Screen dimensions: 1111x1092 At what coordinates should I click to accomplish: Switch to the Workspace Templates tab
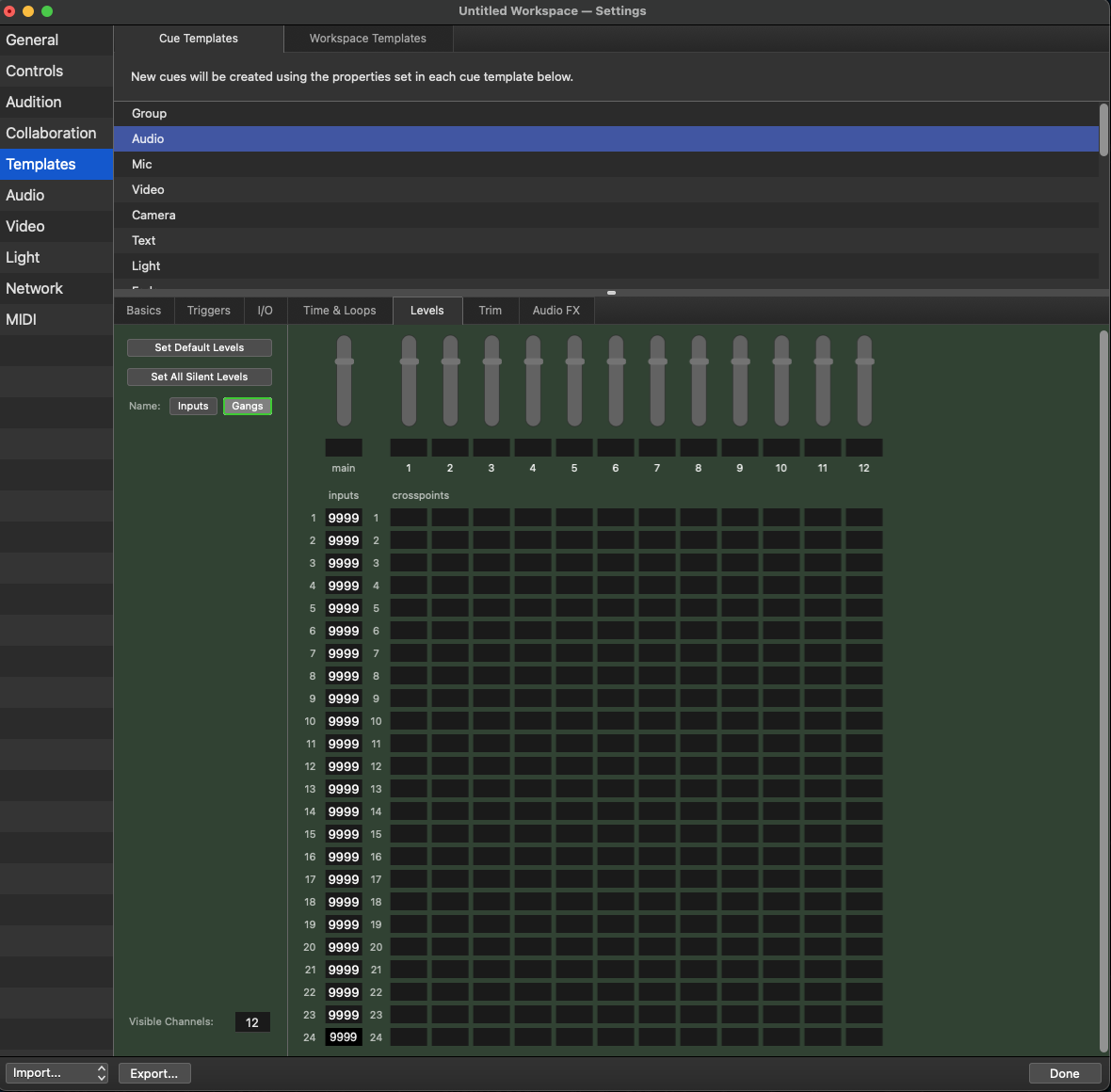(367, 39)
